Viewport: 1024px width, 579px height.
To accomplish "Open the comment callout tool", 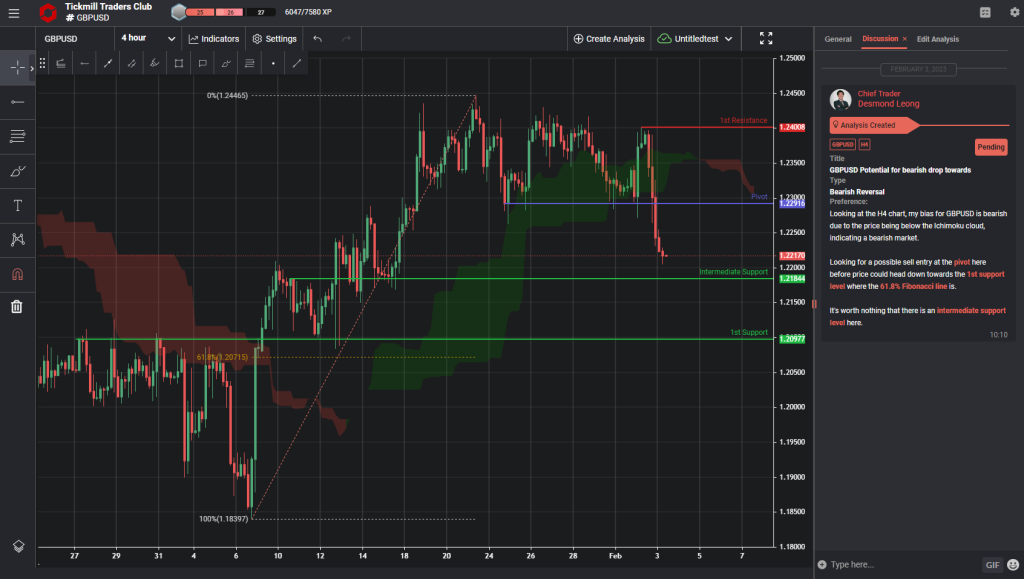I will click(x=202, y=62).
